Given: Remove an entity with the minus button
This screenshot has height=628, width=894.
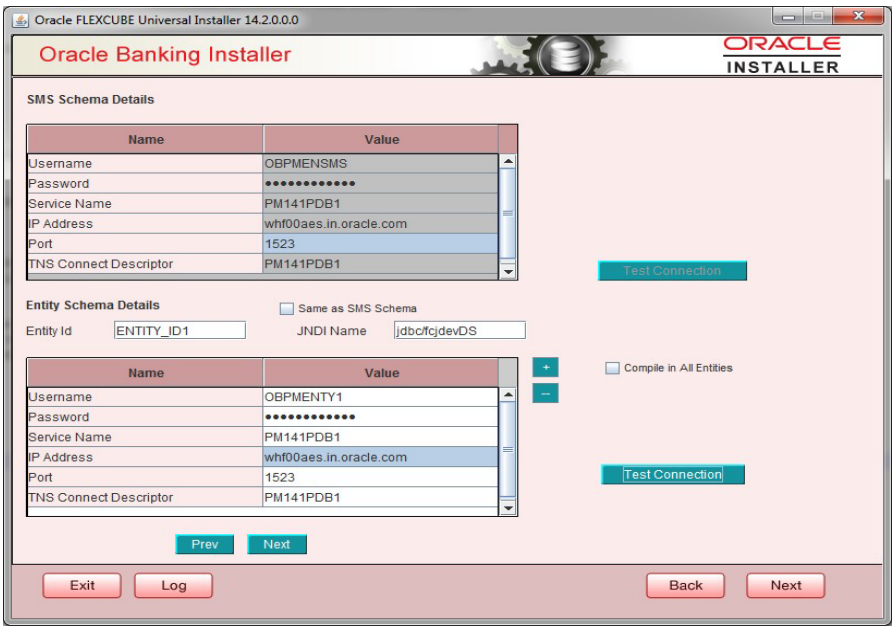Looking at the screenshot, I should coord(546,394).
